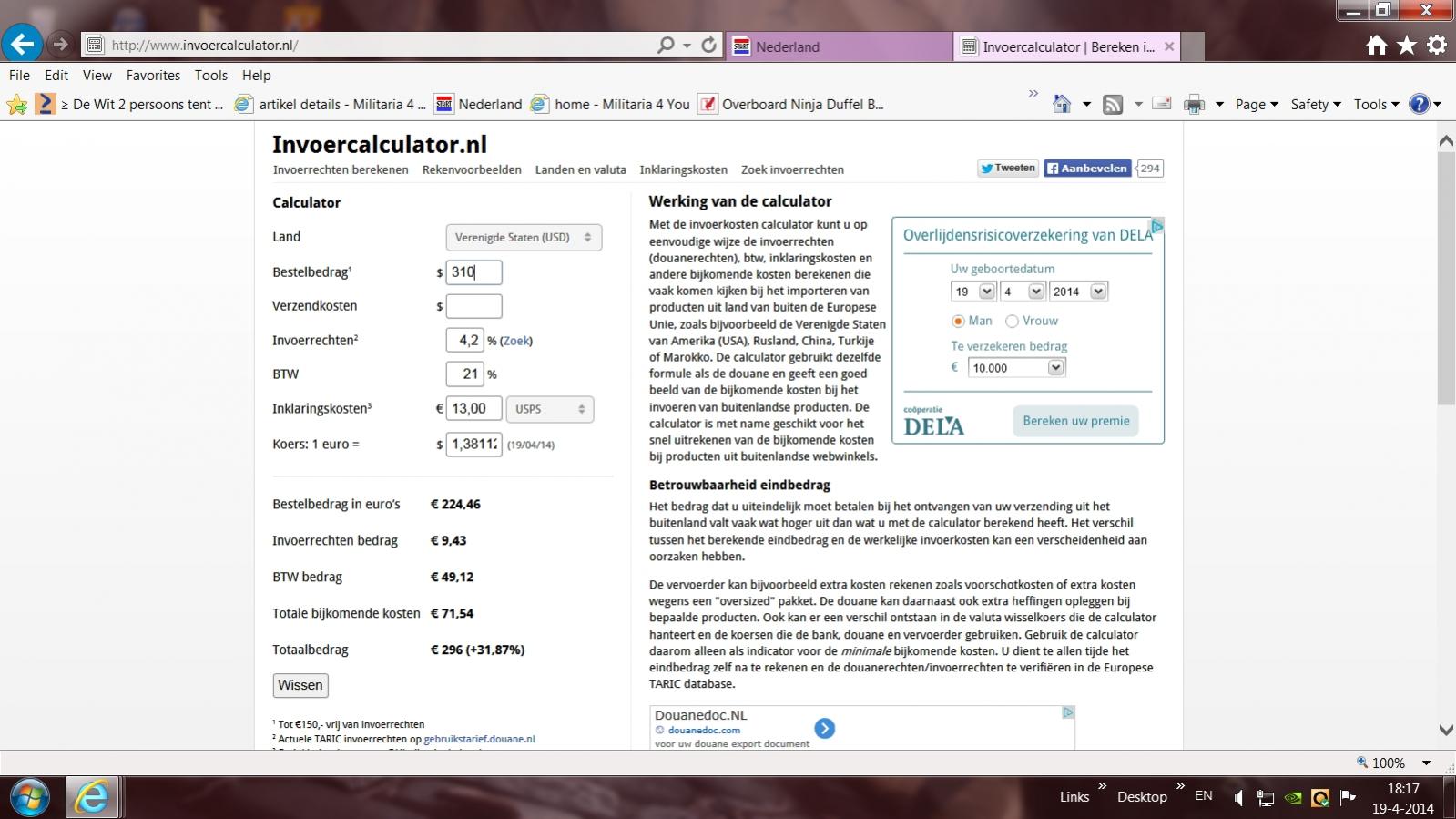The width and height of the screenshot is (1456, 819).
Task: Click the Favorites star icon
Action: click(x=1407, y=45)
